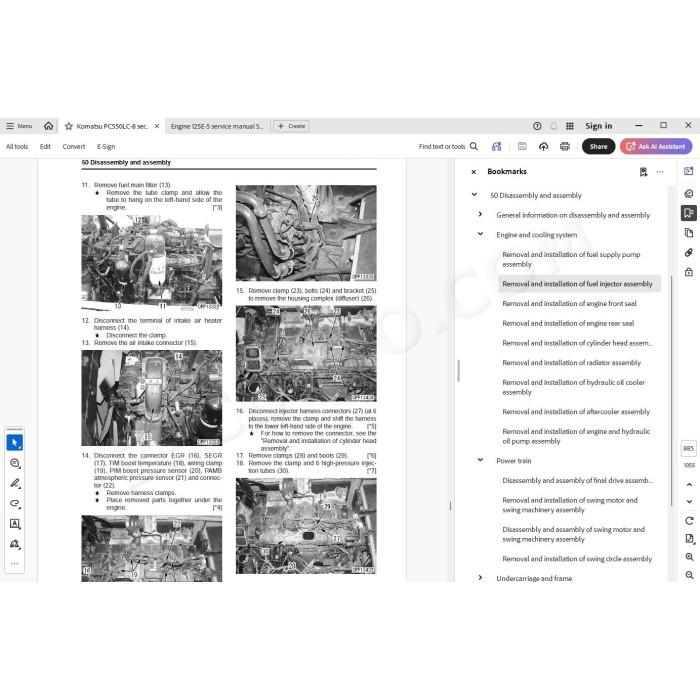This screenshot has height=700, width=700.
Task: Open Removal and installation of swing motor bookmark
Action: [x=570, y=505]
